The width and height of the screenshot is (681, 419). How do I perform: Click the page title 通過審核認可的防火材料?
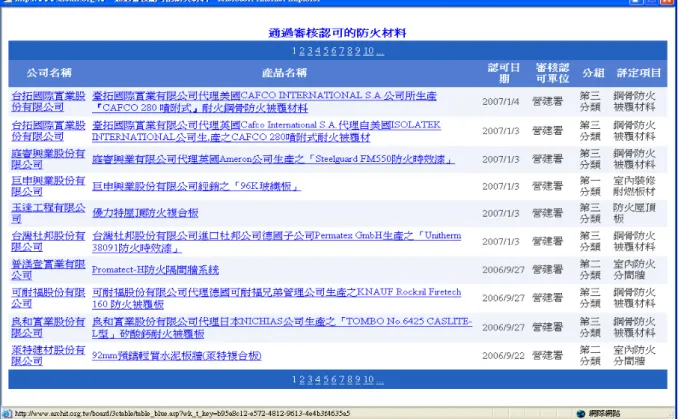point(337,33)
